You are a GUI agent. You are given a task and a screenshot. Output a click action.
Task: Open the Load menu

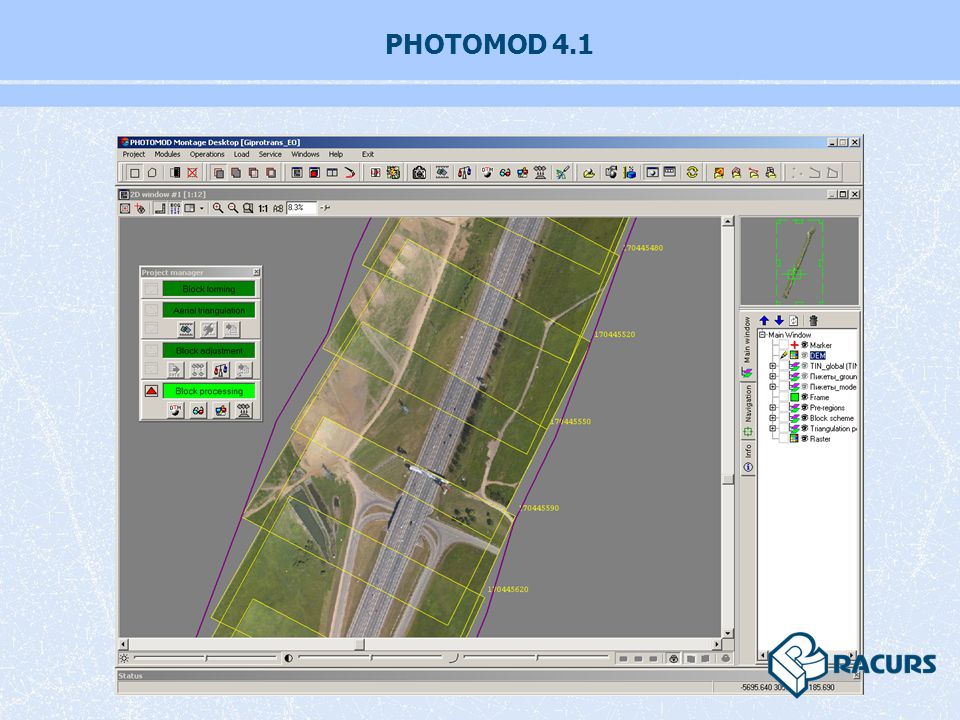click(241, 154)
